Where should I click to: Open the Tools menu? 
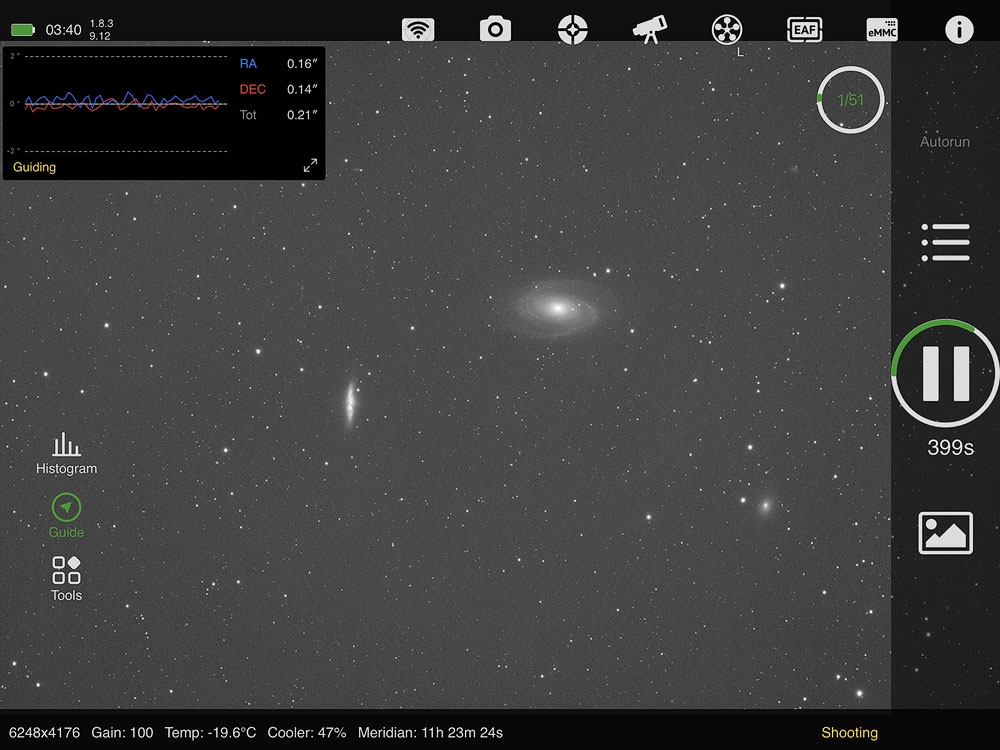click(x=66, y=578)
